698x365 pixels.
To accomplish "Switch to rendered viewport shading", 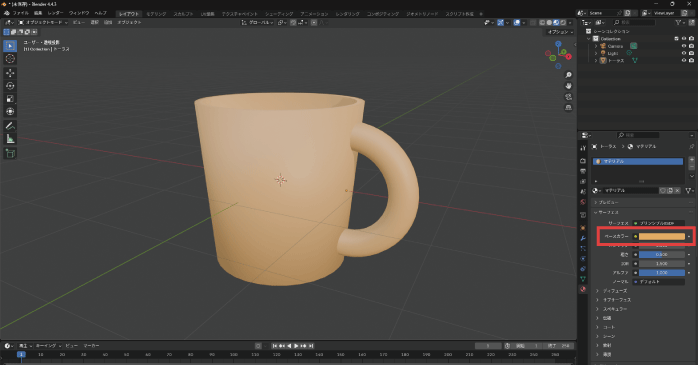I will click(563, 22).
